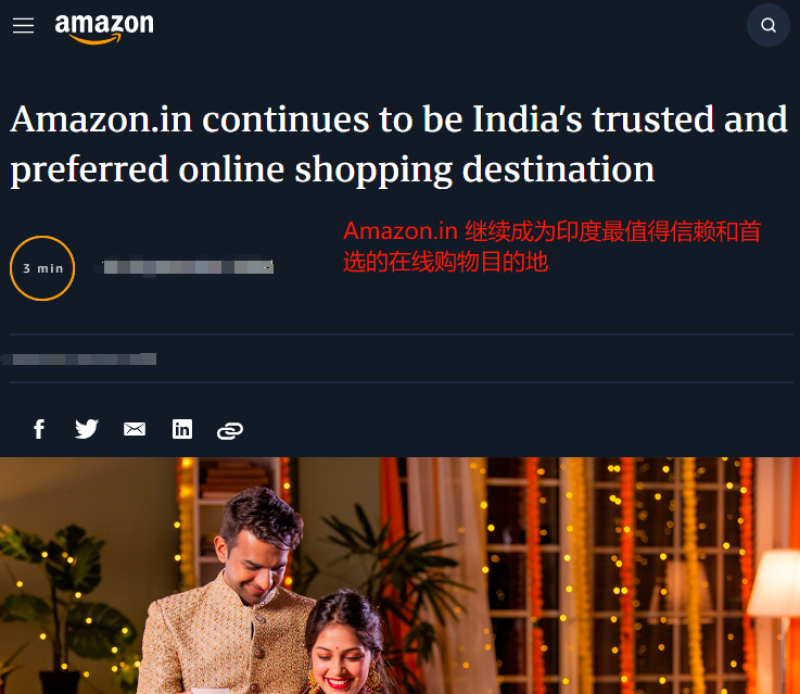Viewport: 800px width, 694px height.
Task: Open the hamburger navigation menu
Action: pos(23,26)
